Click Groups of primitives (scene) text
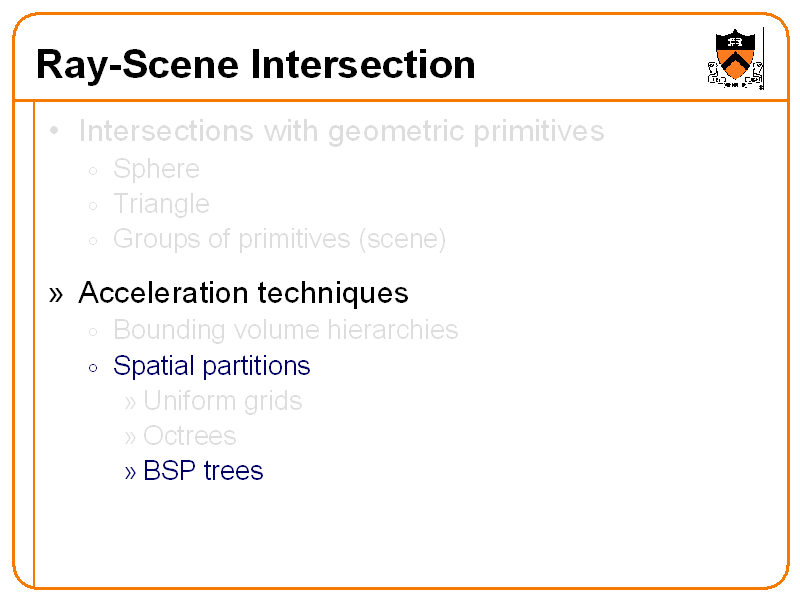800x600 pixels. click(x=279, y=239)
